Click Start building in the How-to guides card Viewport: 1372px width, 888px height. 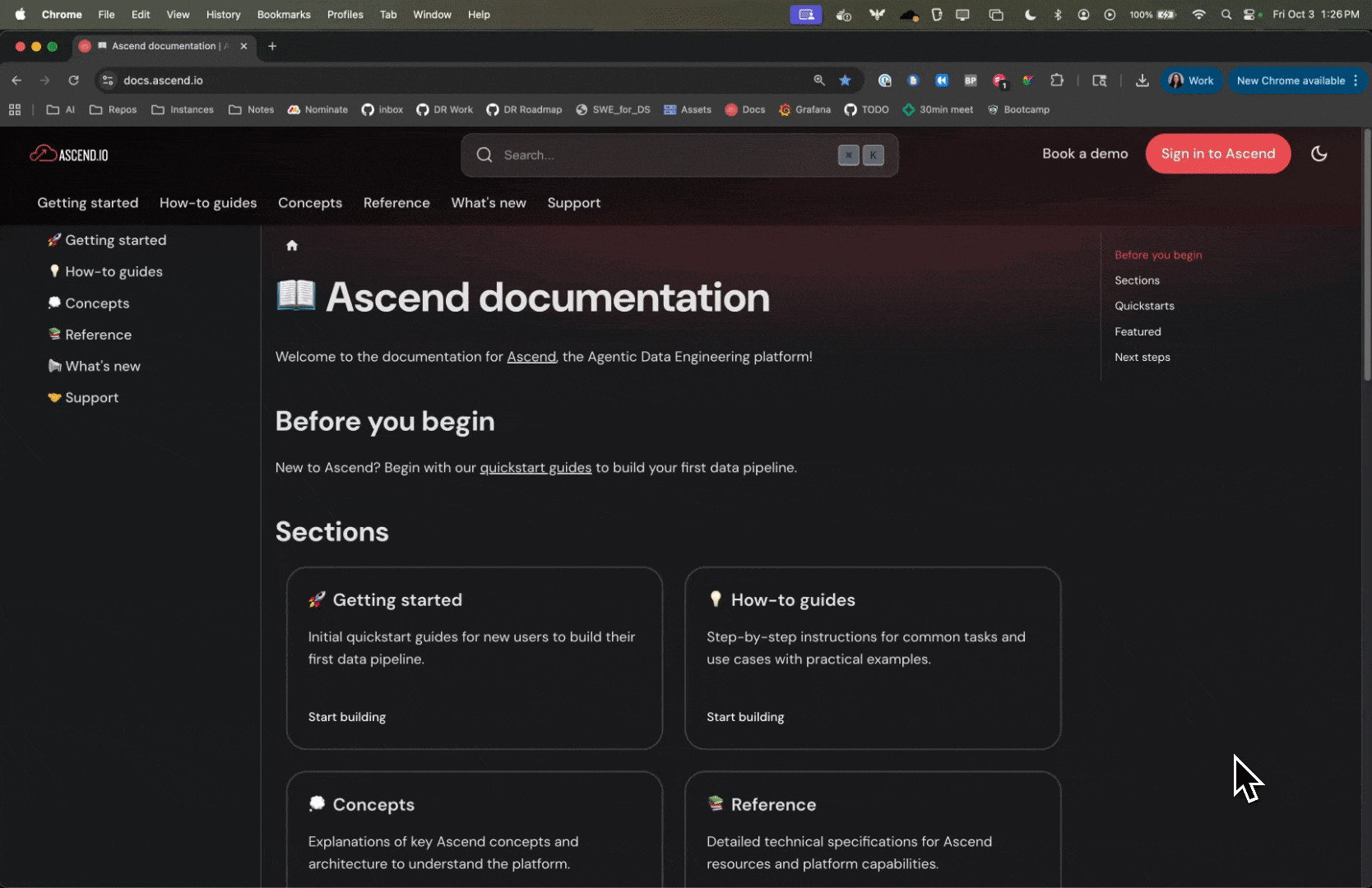point(745,717)
